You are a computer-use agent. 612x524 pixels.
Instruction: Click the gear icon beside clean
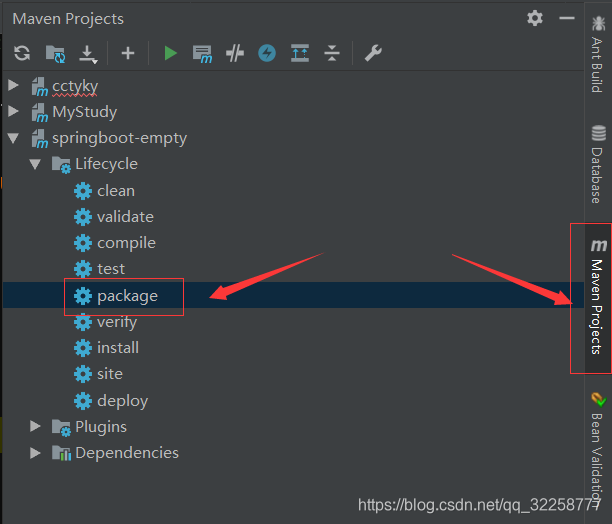click(x=83, y=191)
